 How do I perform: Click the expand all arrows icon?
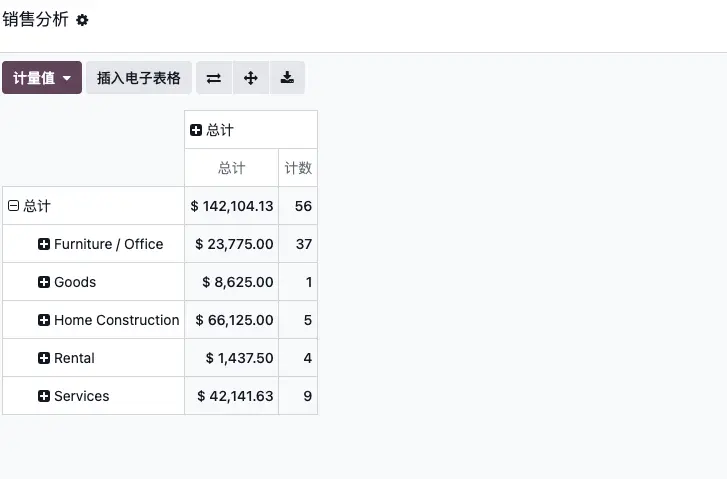click(x=251, y=78)
